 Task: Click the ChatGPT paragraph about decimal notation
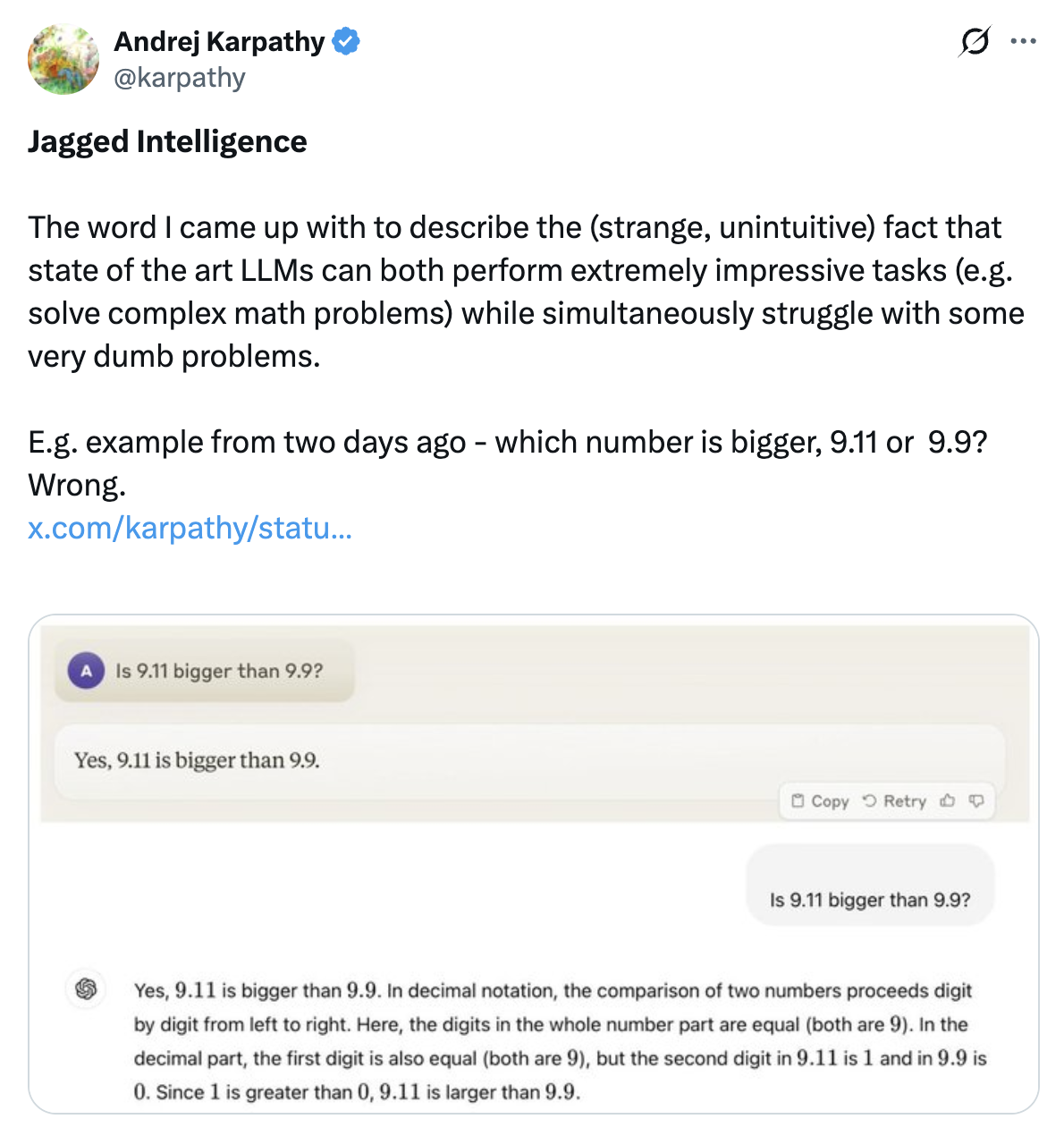point(559,1040)
